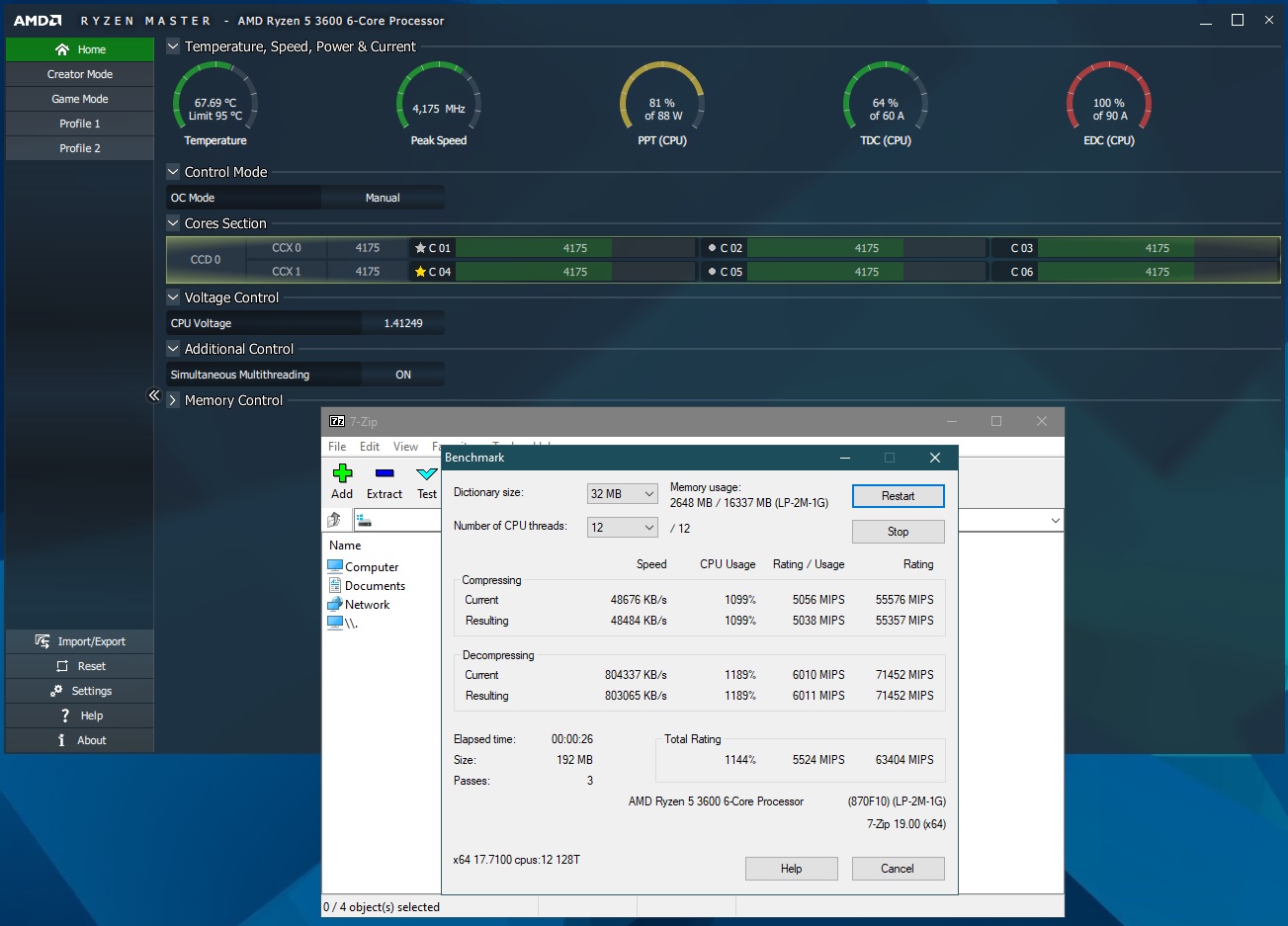Open Ryzen Master Help

tap(80, 716)
